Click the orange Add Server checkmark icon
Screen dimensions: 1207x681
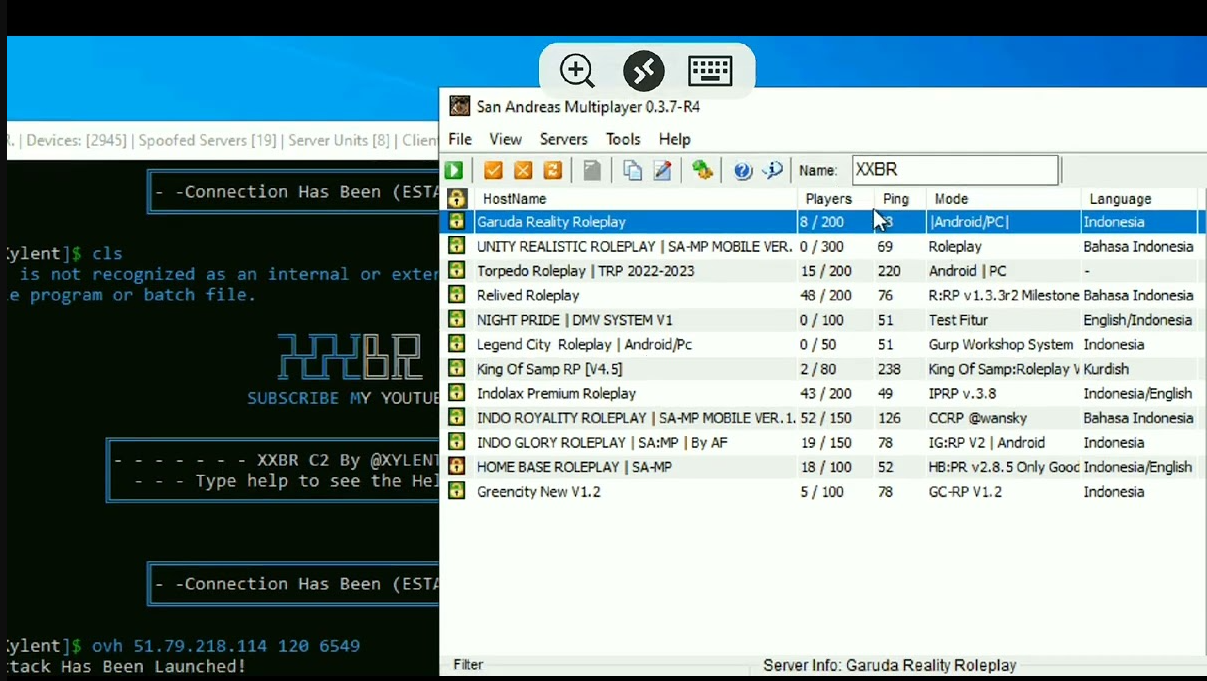[493, 171]
